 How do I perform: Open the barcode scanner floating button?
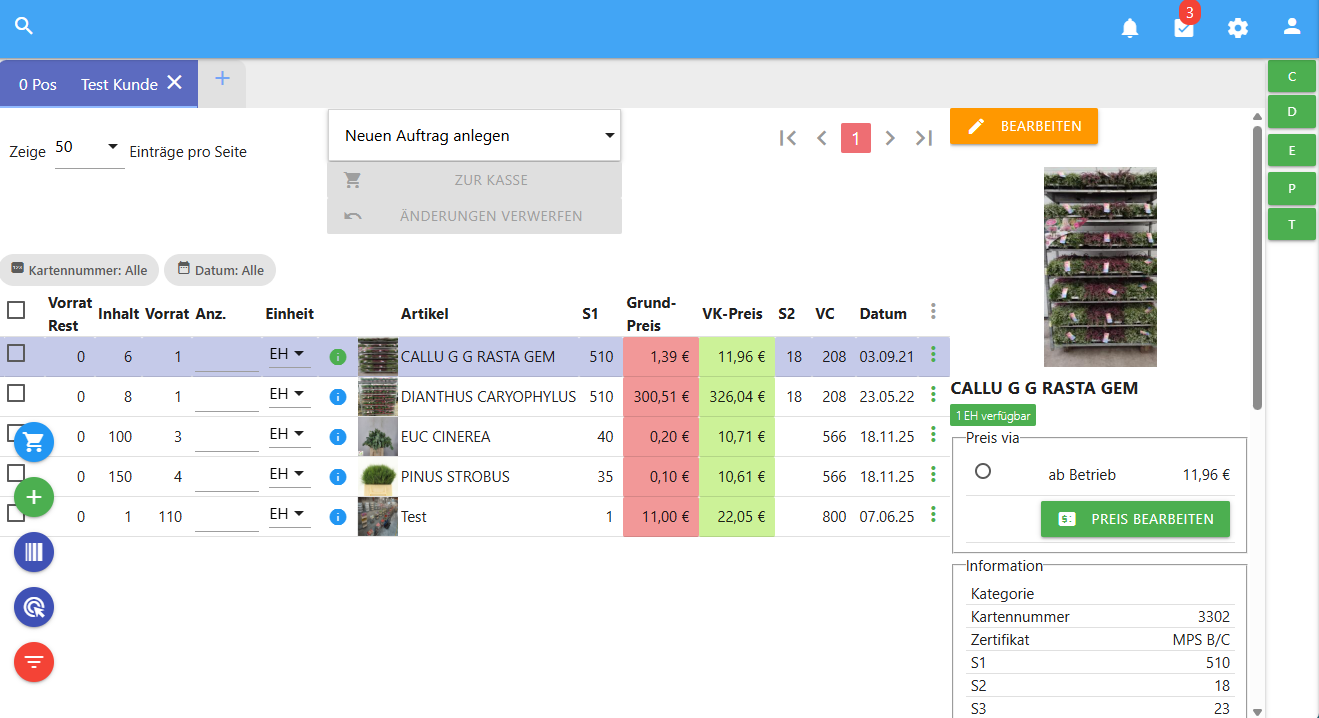34,552
